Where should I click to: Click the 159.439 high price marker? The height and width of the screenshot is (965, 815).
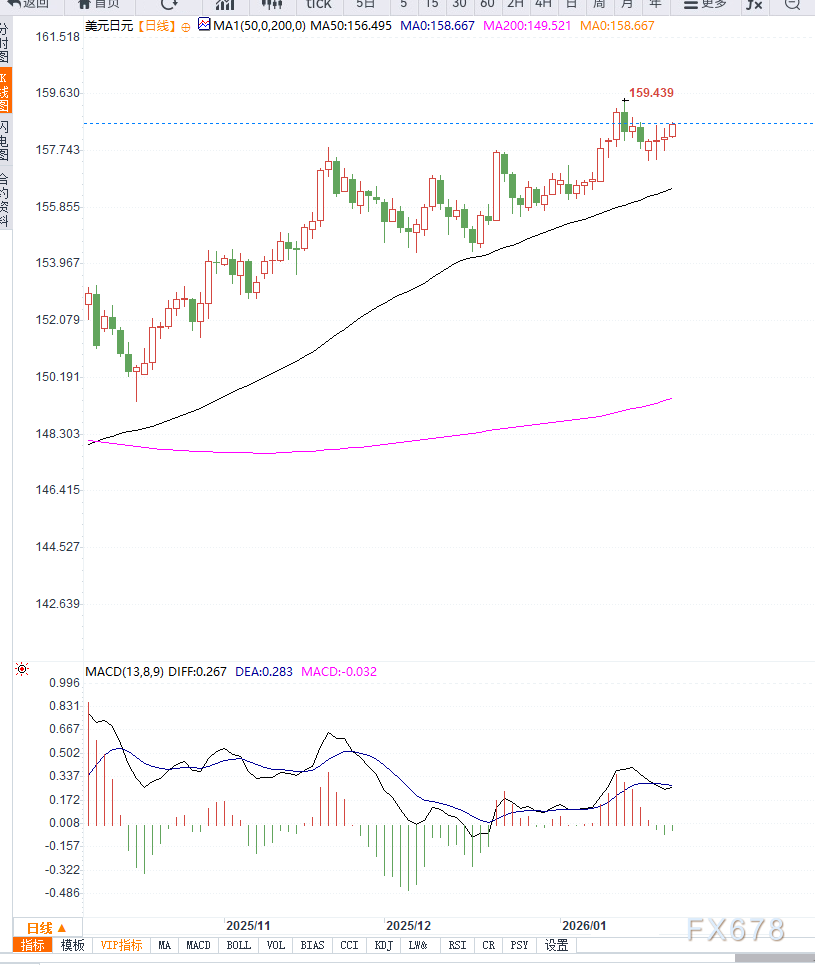[x=651, y=92]
